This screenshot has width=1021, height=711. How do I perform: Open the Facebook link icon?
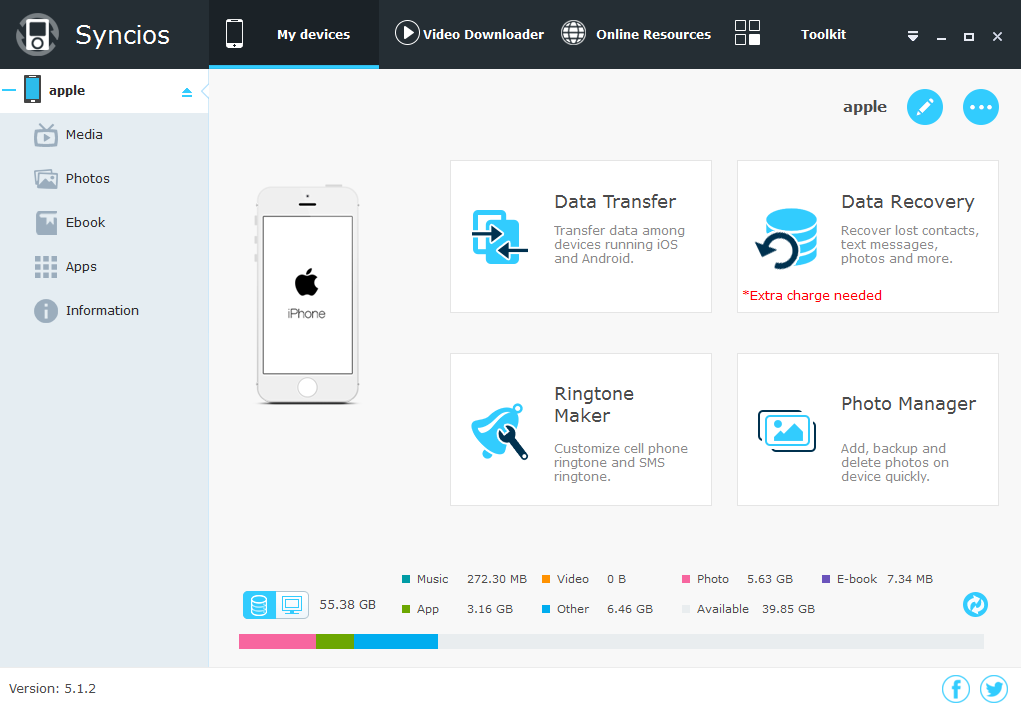[x=956, y=689]
